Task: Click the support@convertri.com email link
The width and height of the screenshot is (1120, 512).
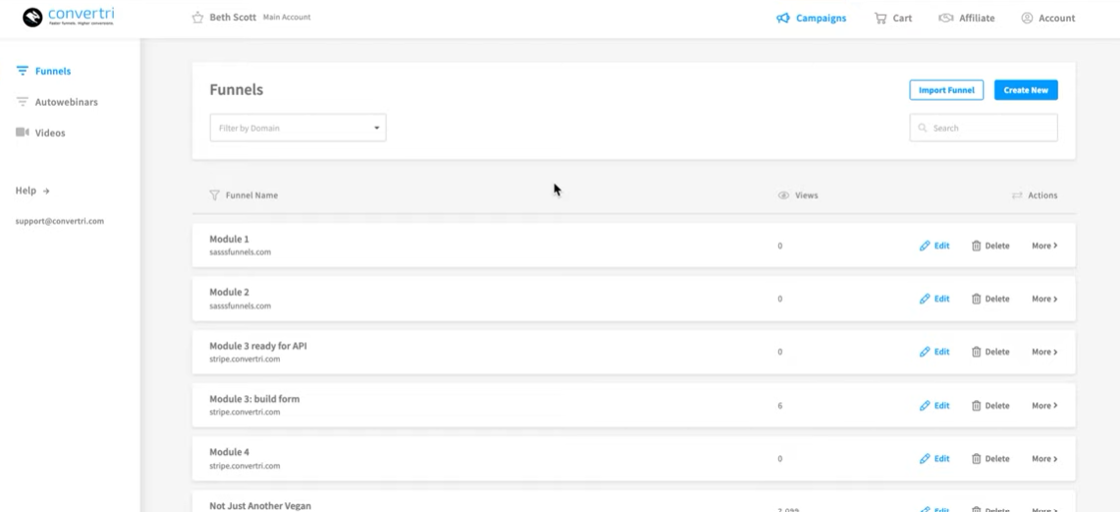Action: 60,221
